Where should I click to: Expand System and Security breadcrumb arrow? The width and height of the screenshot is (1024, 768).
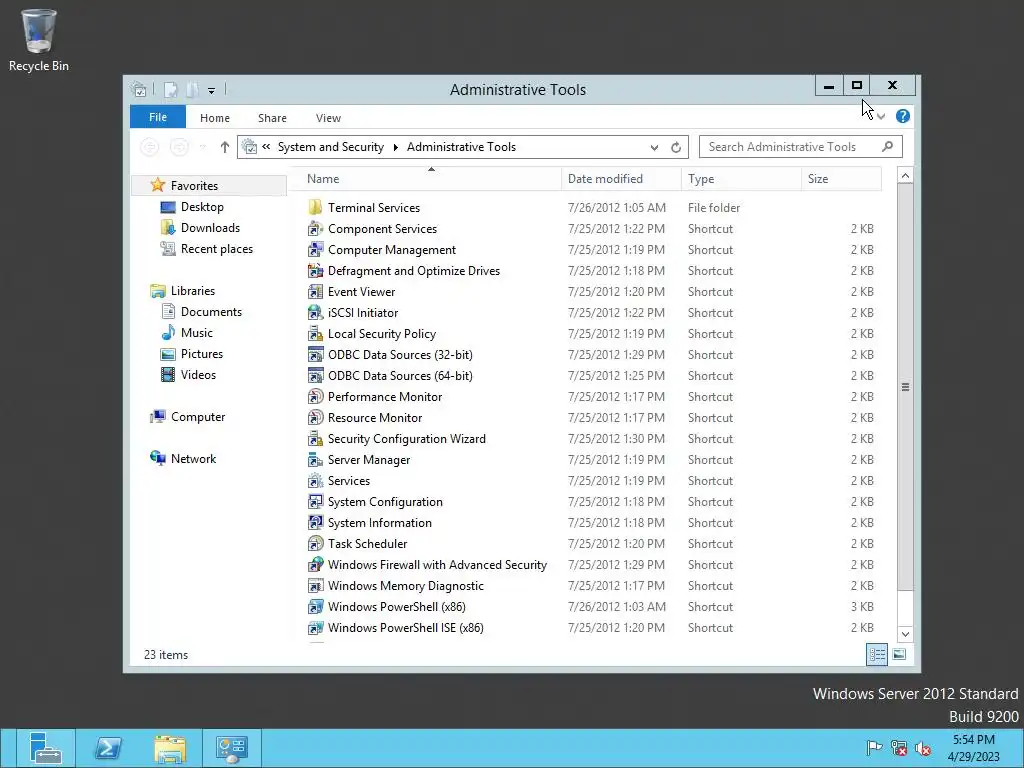click(x=396, y=148)
